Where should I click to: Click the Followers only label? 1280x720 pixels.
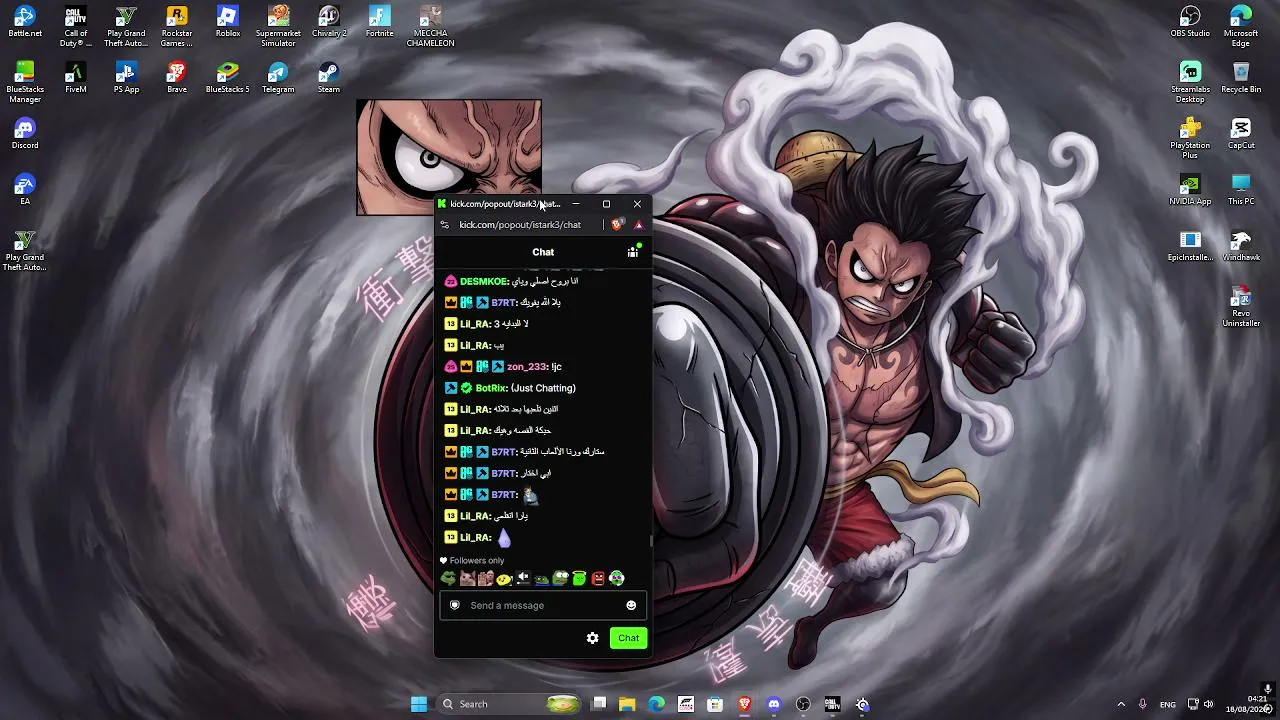click(477, 561)
